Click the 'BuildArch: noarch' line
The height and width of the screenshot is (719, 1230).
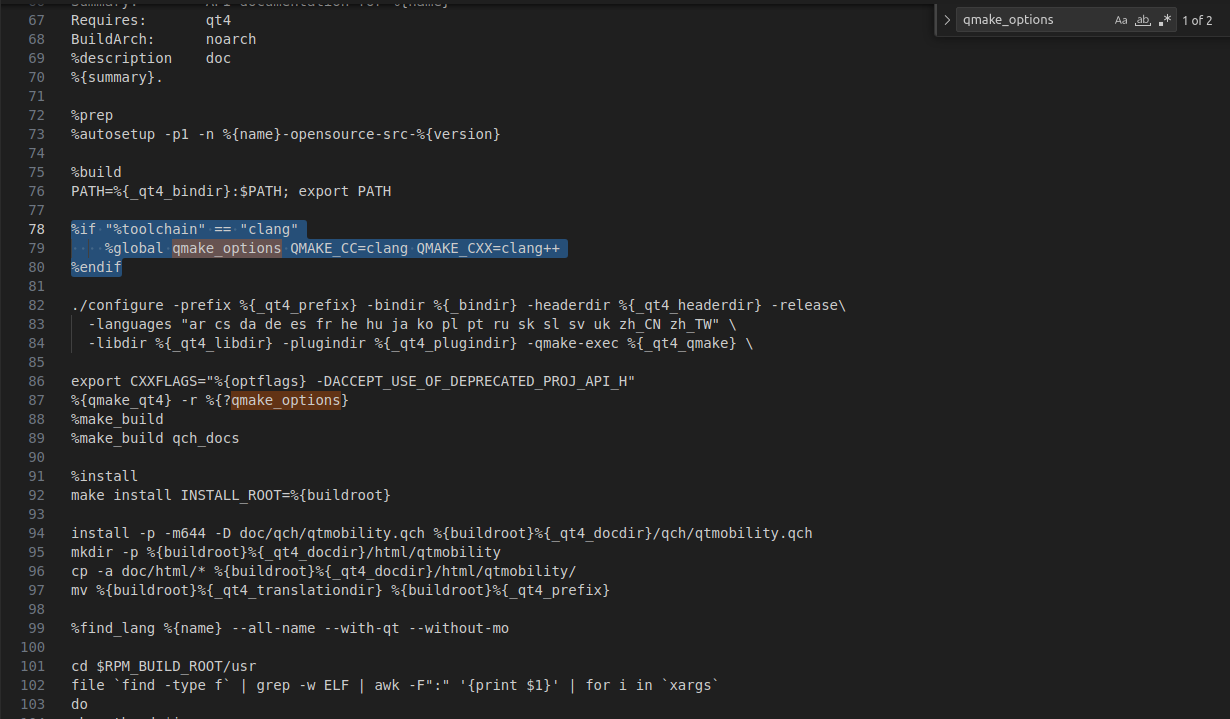[163, 39]
